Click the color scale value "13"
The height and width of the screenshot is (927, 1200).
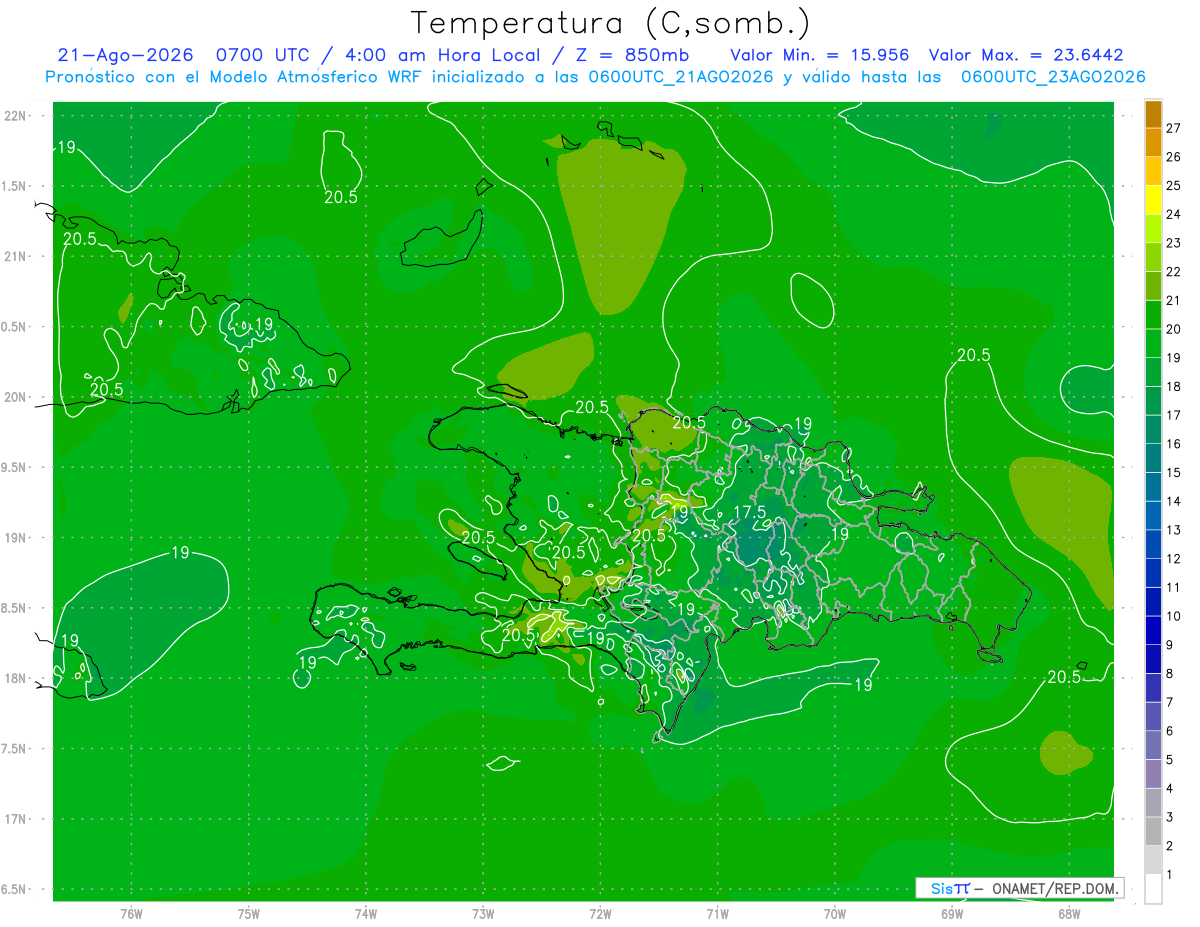(1175, 530)
